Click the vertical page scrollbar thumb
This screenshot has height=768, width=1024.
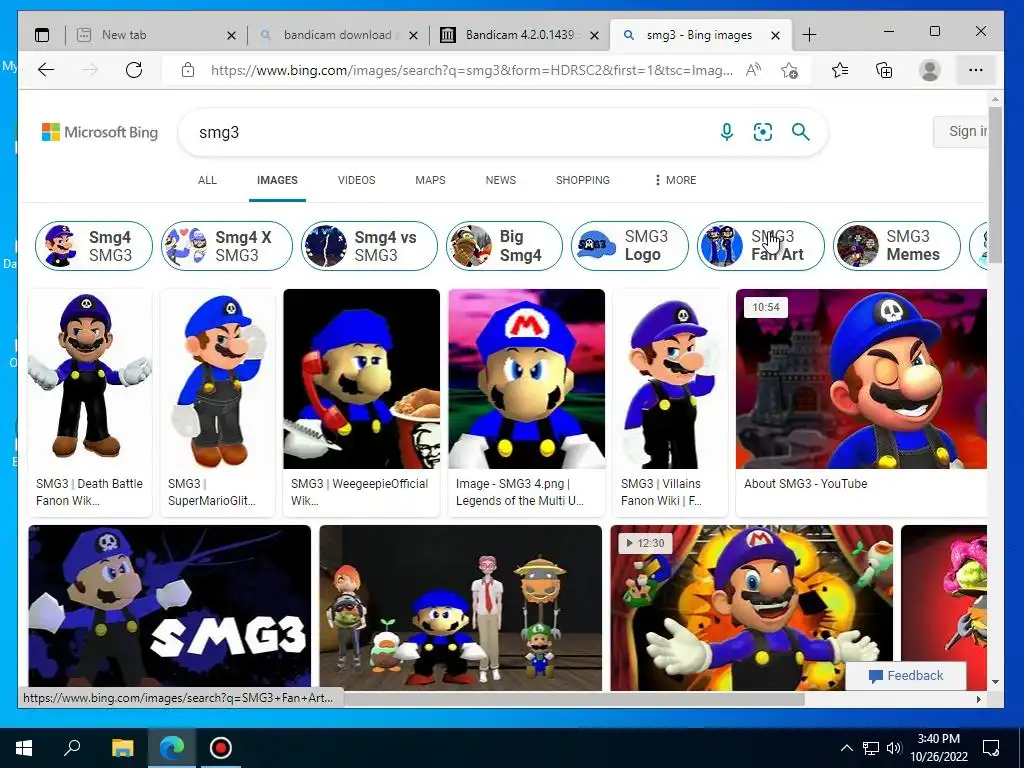[x=995, y=184]
